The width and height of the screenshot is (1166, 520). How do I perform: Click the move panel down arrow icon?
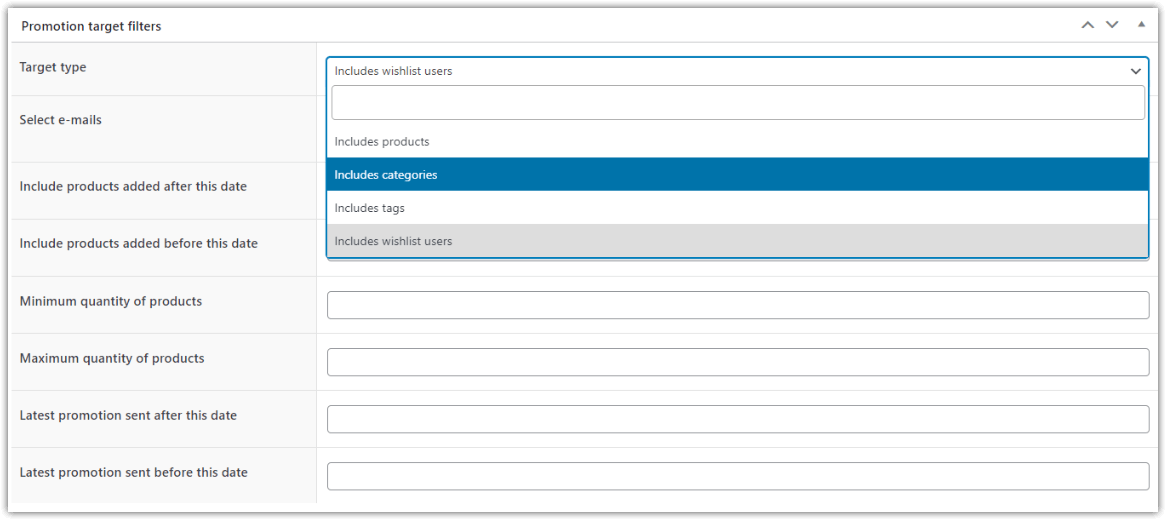[1112, 26]
